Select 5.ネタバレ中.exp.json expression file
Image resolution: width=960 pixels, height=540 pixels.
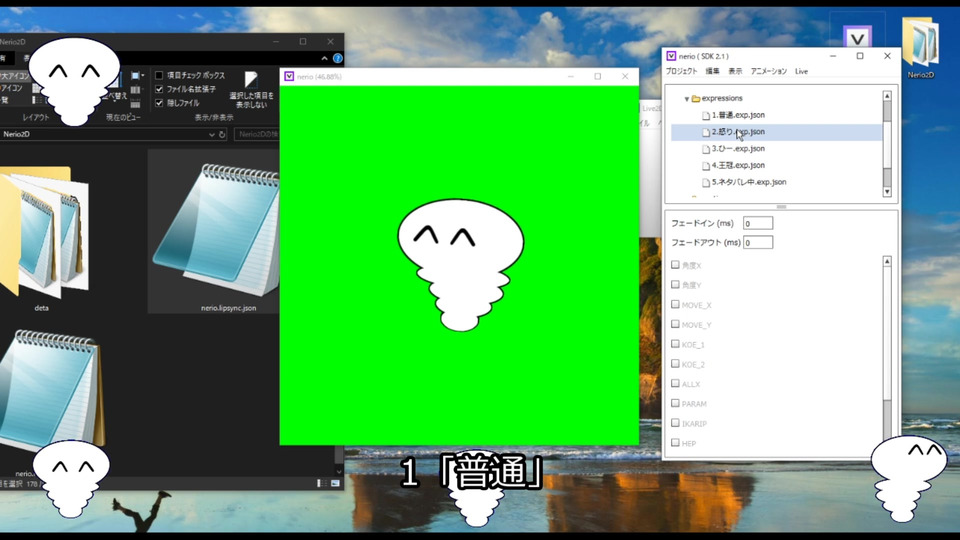[749, 182]
